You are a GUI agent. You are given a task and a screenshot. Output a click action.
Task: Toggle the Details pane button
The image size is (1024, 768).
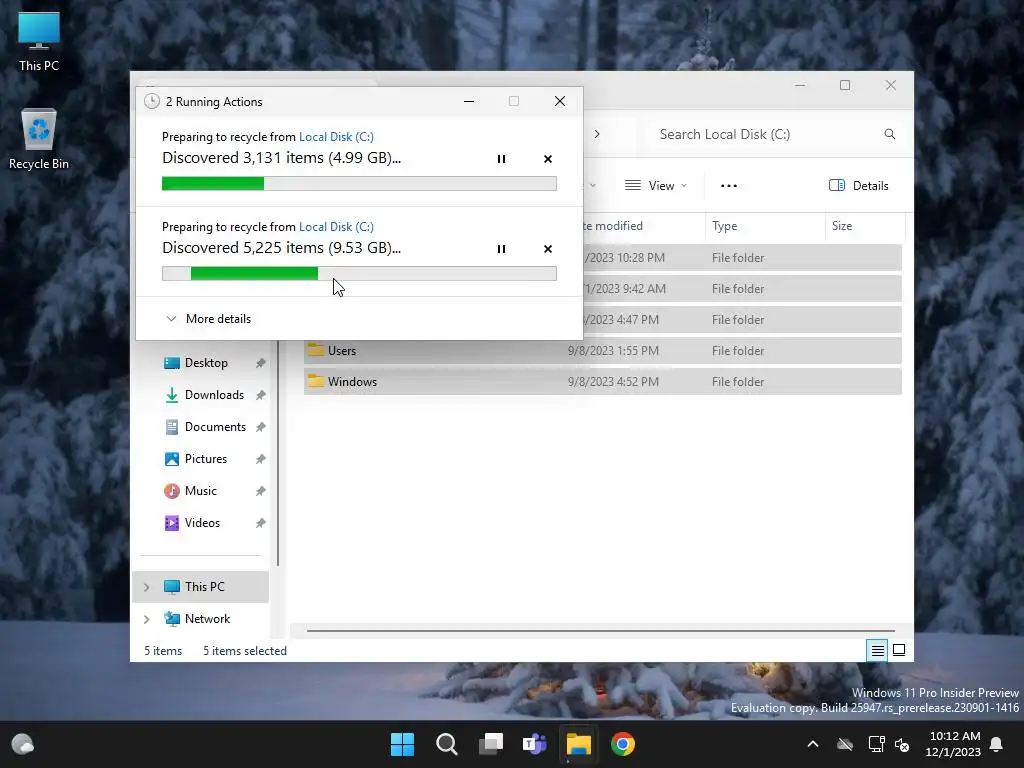pyautogui.click(x=858, y=185)
